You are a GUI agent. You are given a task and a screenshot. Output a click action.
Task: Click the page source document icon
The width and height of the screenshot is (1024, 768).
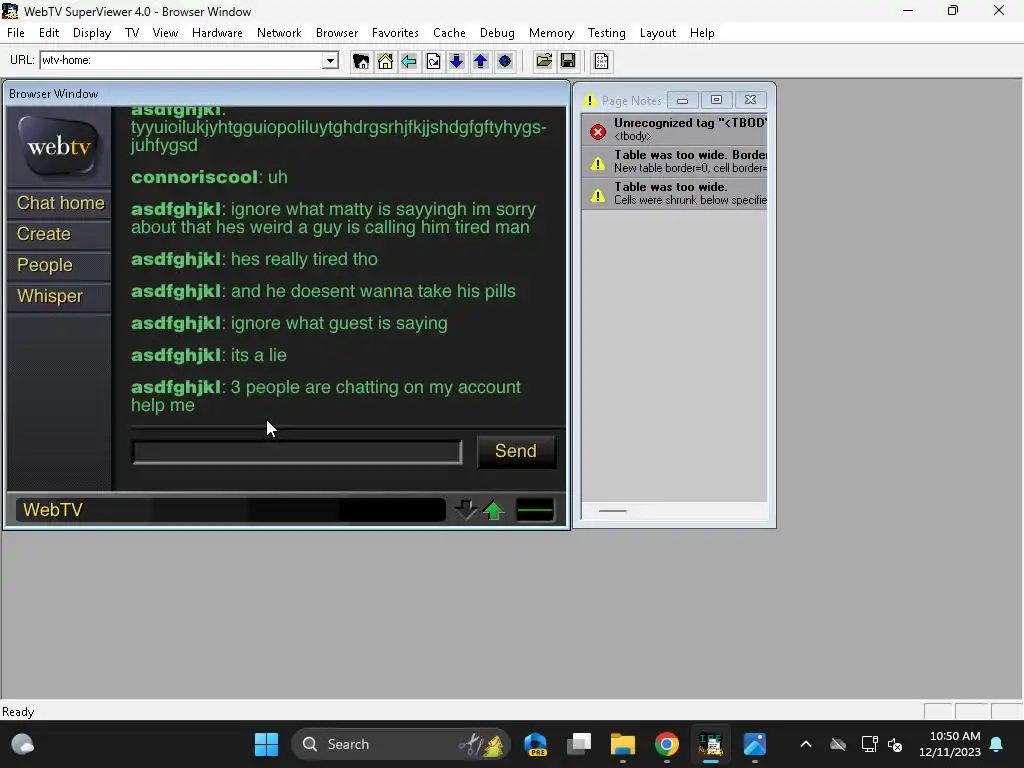601,61
